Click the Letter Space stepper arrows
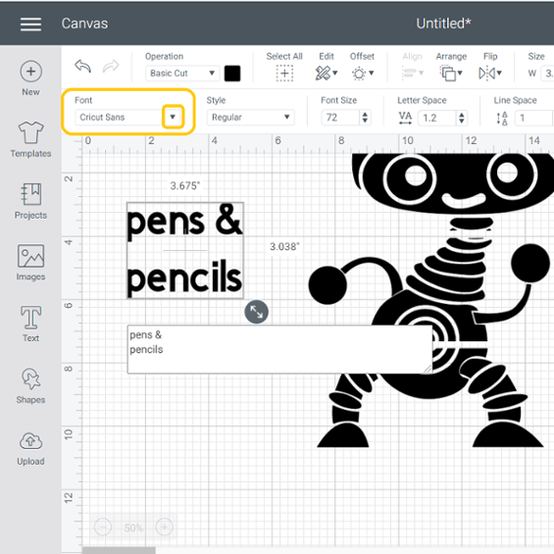The width and height of the screenshot is (554, 554). click(x=461, y=118)
